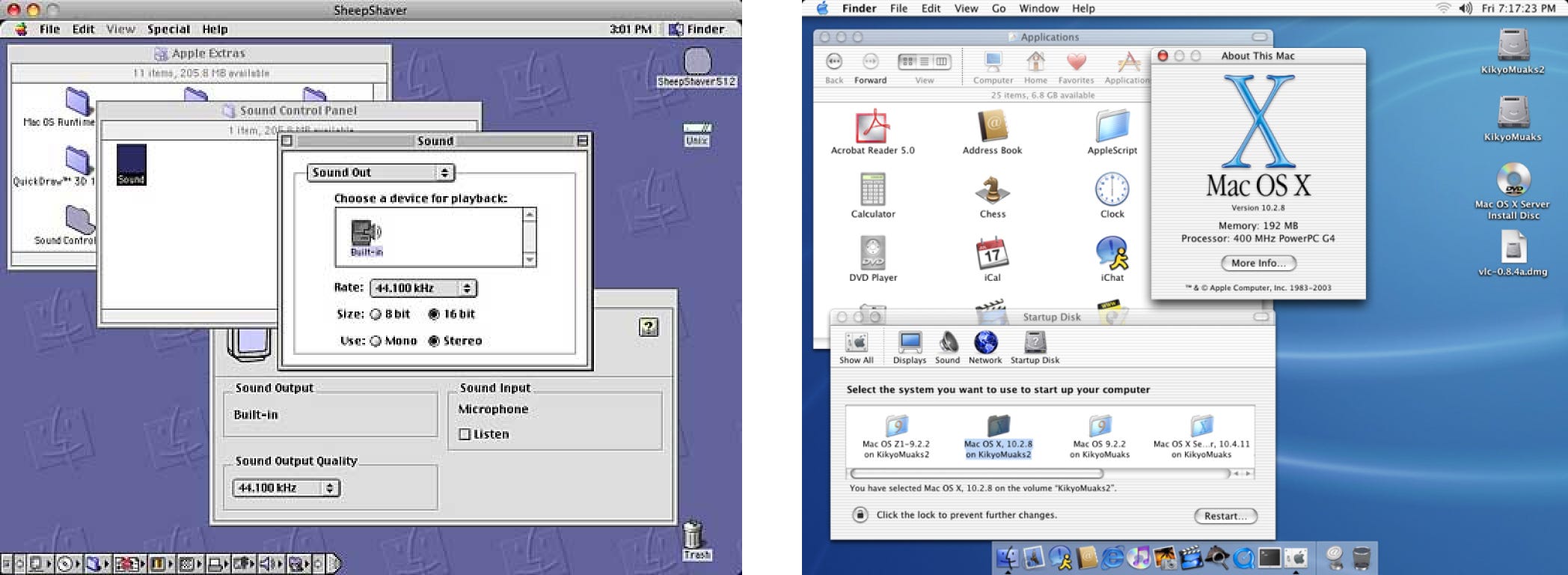The image size is (1568, 575).
Task: Open Sound Output Quality rate dropdown
Action: [x=287, y=488]
